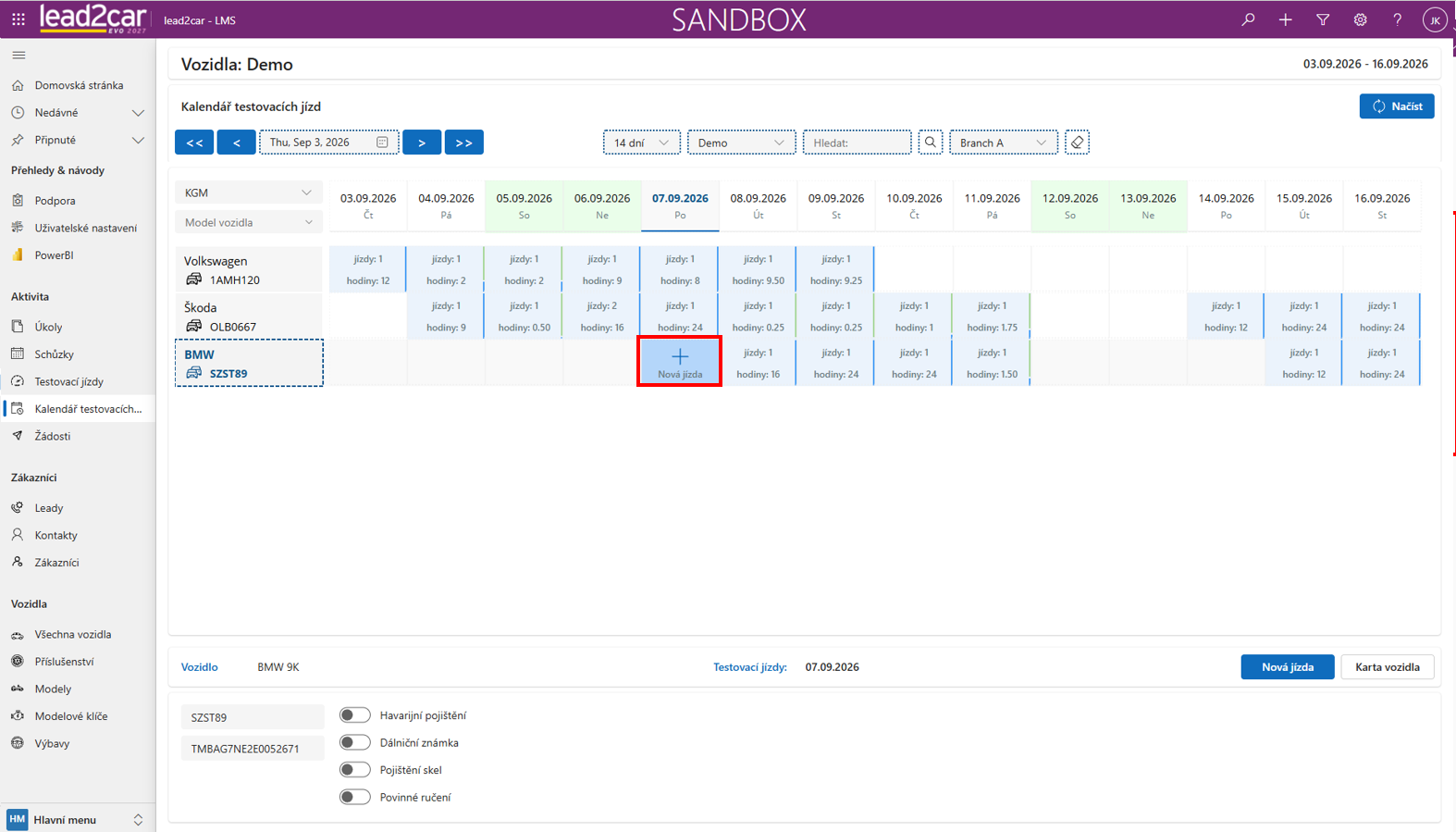Click the car icon next to 1AMH120
The height and width of the screenshot is (832, 1456).
point(193,279)
